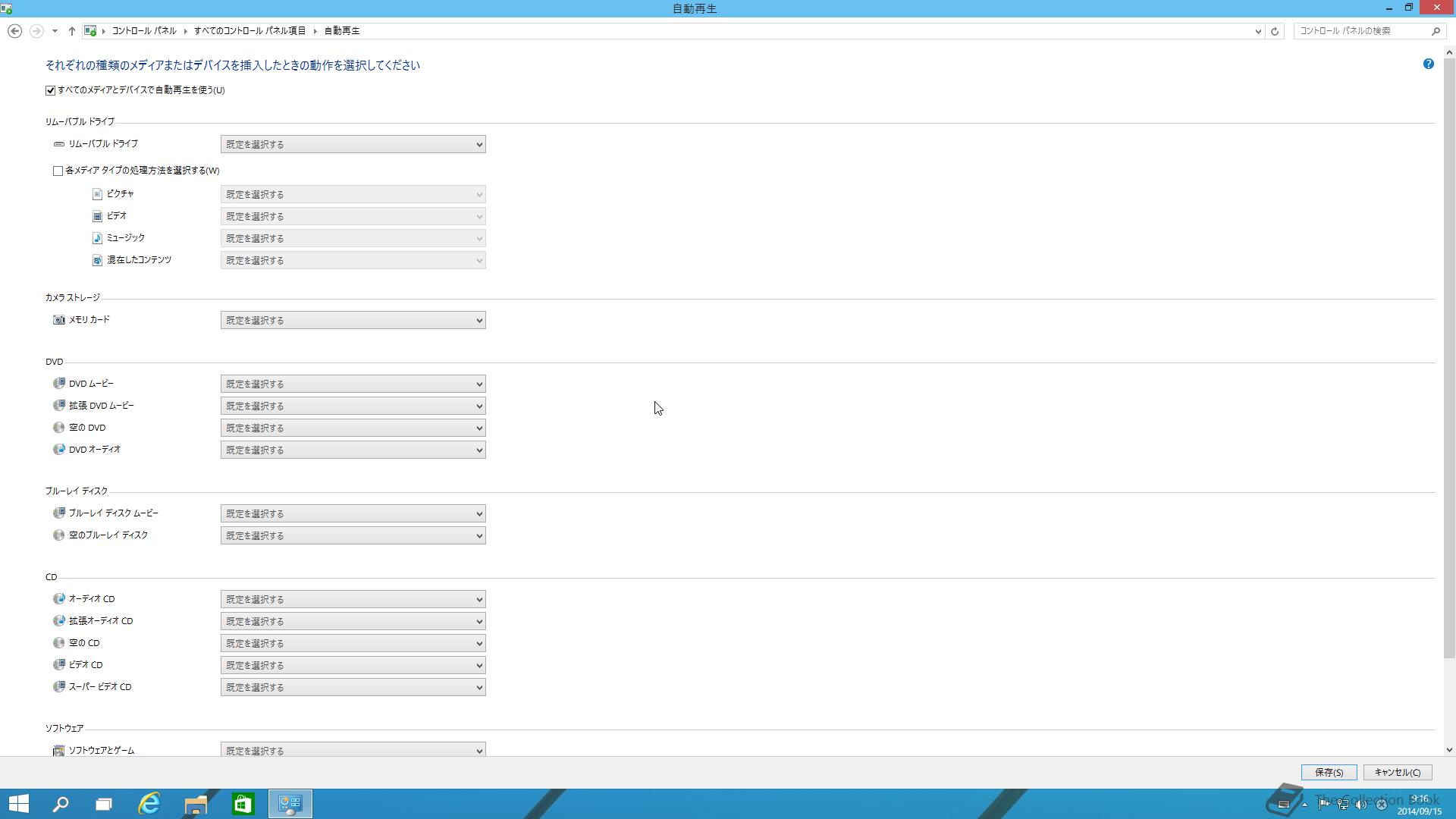
Task: Click the キャンセル(C) Cancel button
Action: 1397,773
